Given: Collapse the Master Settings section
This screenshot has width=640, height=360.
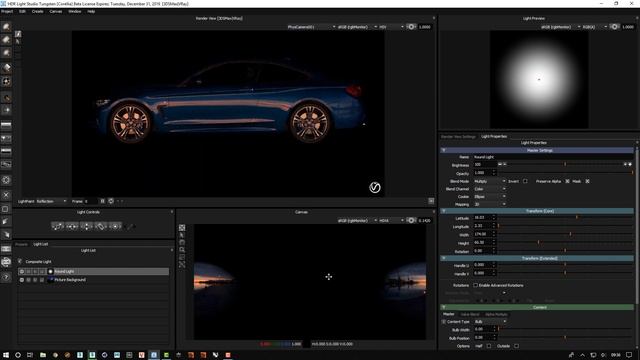Looking at the screenshot, I should 444,151.
